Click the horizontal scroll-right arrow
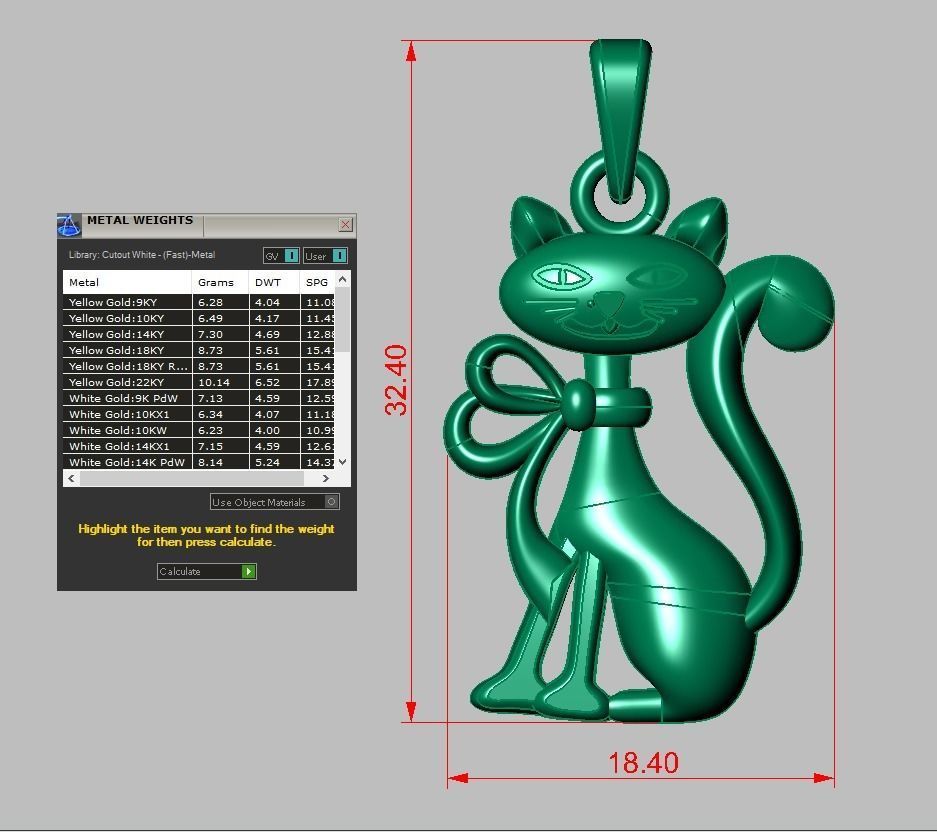This screenshot has width=937, height=832. (x=326, y=478)
